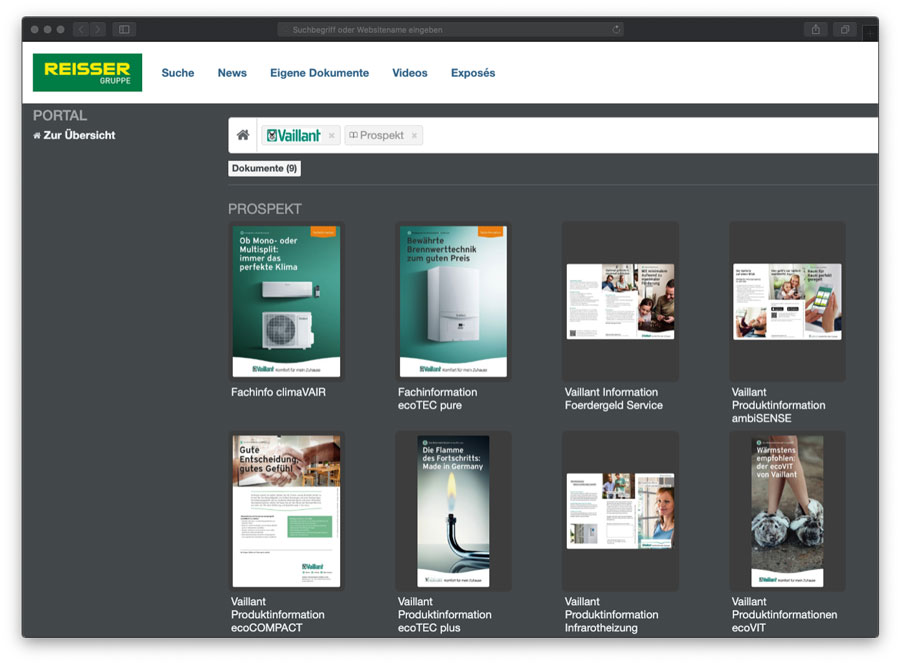Click the browser address search field

(451, 29)
